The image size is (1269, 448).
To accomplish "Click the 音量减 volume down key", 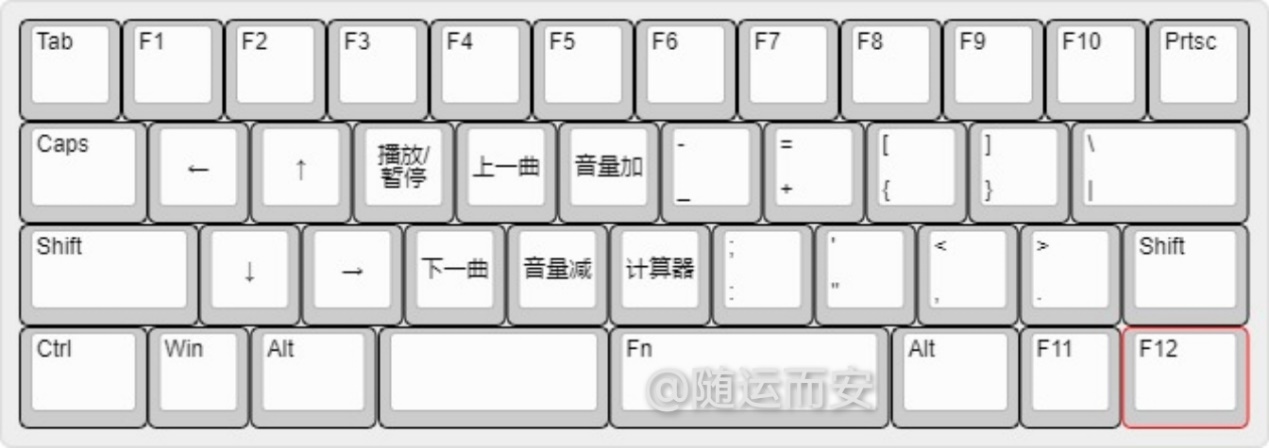I will pyautogui.click(x=557, y=275).
